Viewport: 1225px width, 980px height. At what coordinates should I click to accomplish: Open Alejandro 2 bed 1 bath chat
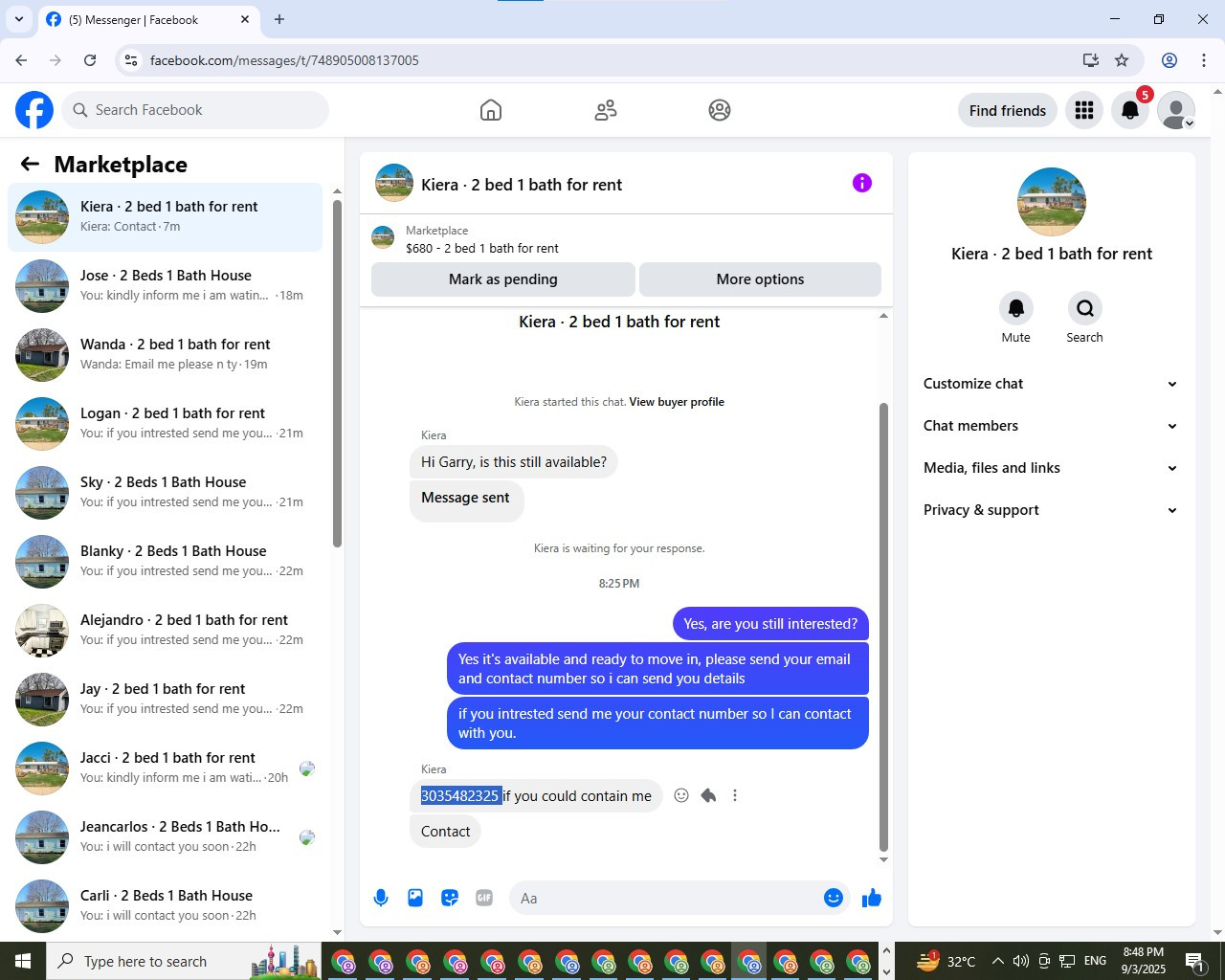[x=166, y=631]
